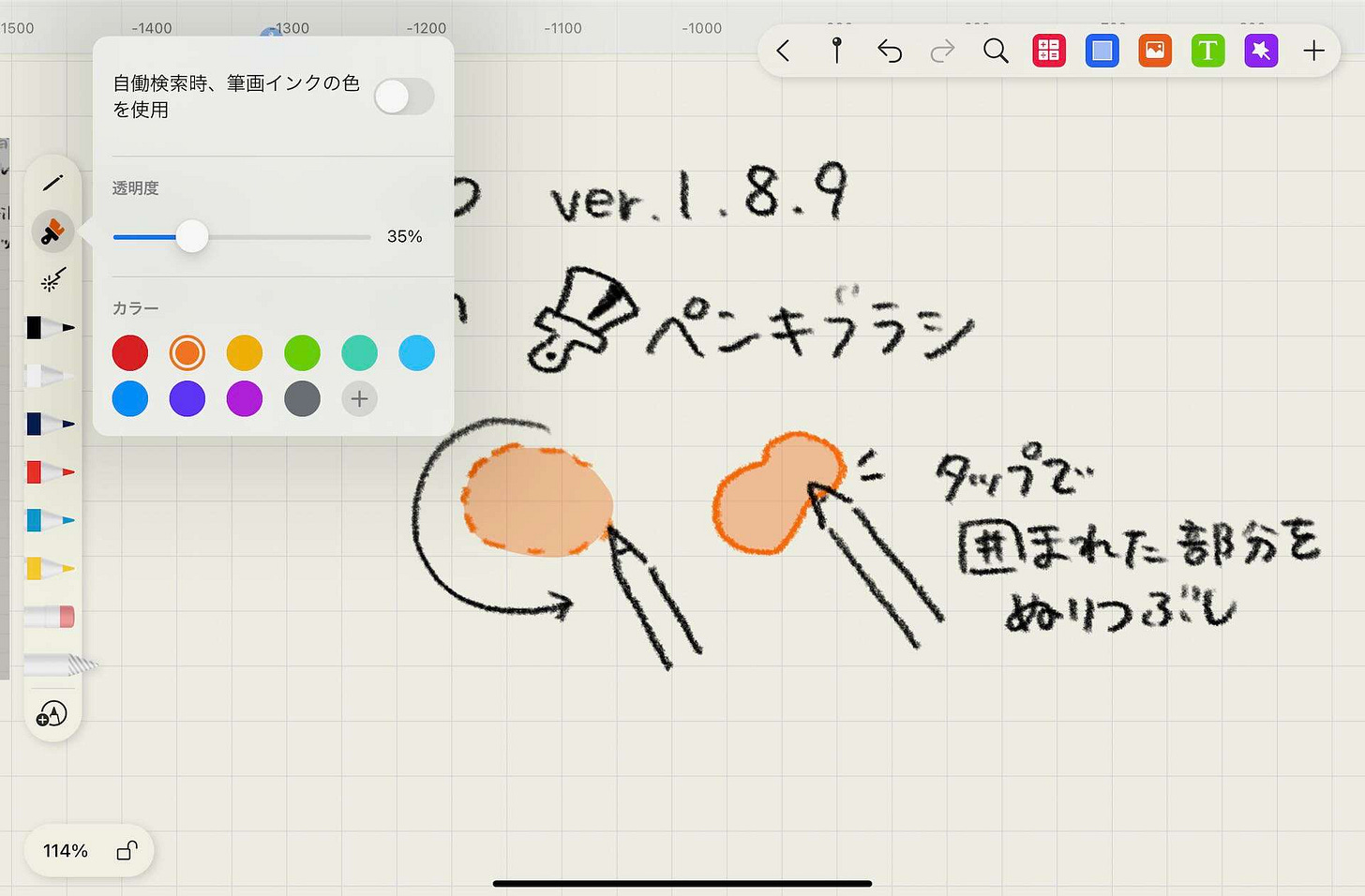Open the custom pen creator at sidebar bottom
Image resolution: width=1365 pixels, height=896 pixels.
tap(52, 714)
